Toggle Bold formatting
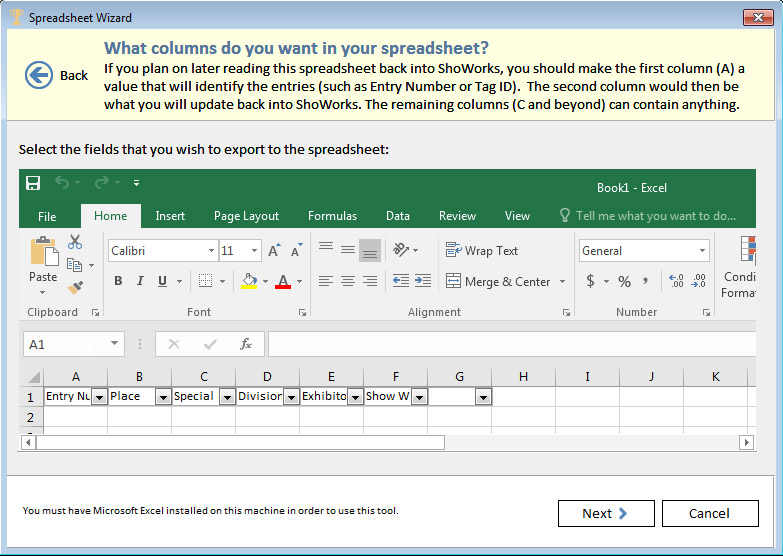Image resolution: width=783 pixels, height=556 pixels. 118,282
